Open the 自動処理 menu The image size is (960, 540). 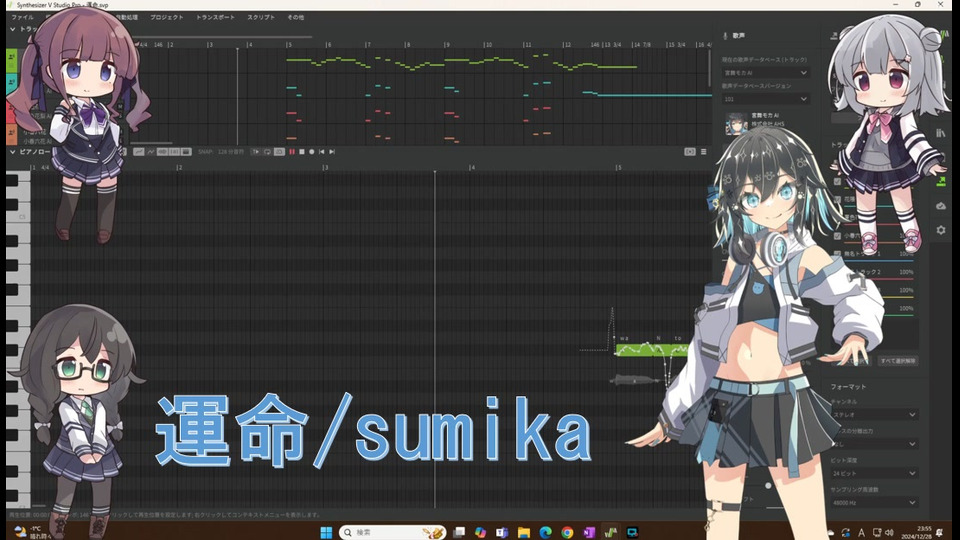127,17
